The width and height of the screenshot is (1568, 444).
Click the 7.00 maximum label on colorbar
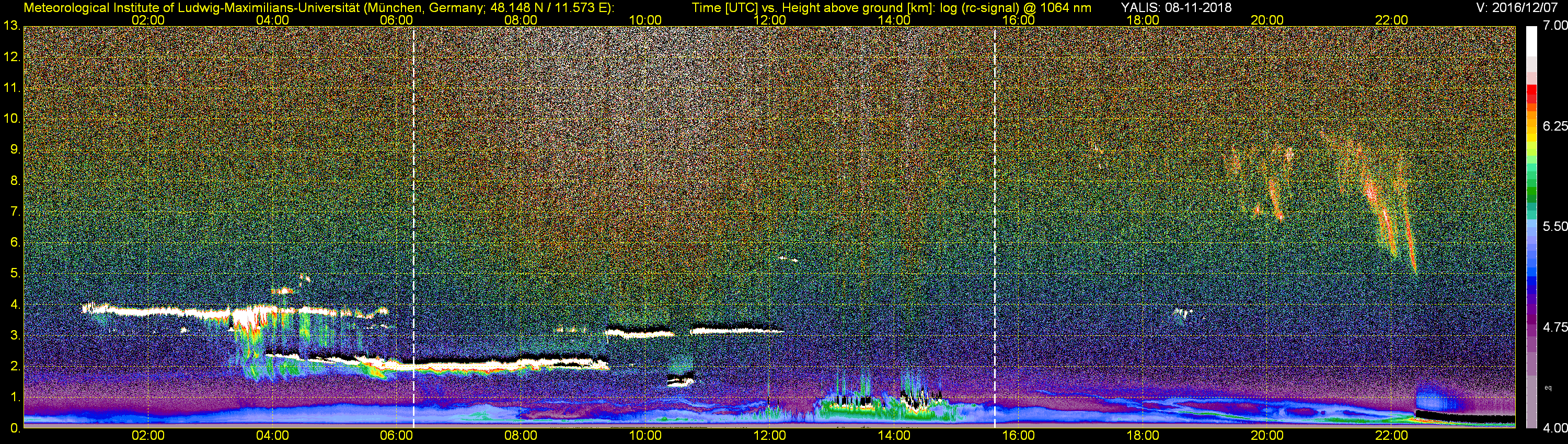[1554, 26]
